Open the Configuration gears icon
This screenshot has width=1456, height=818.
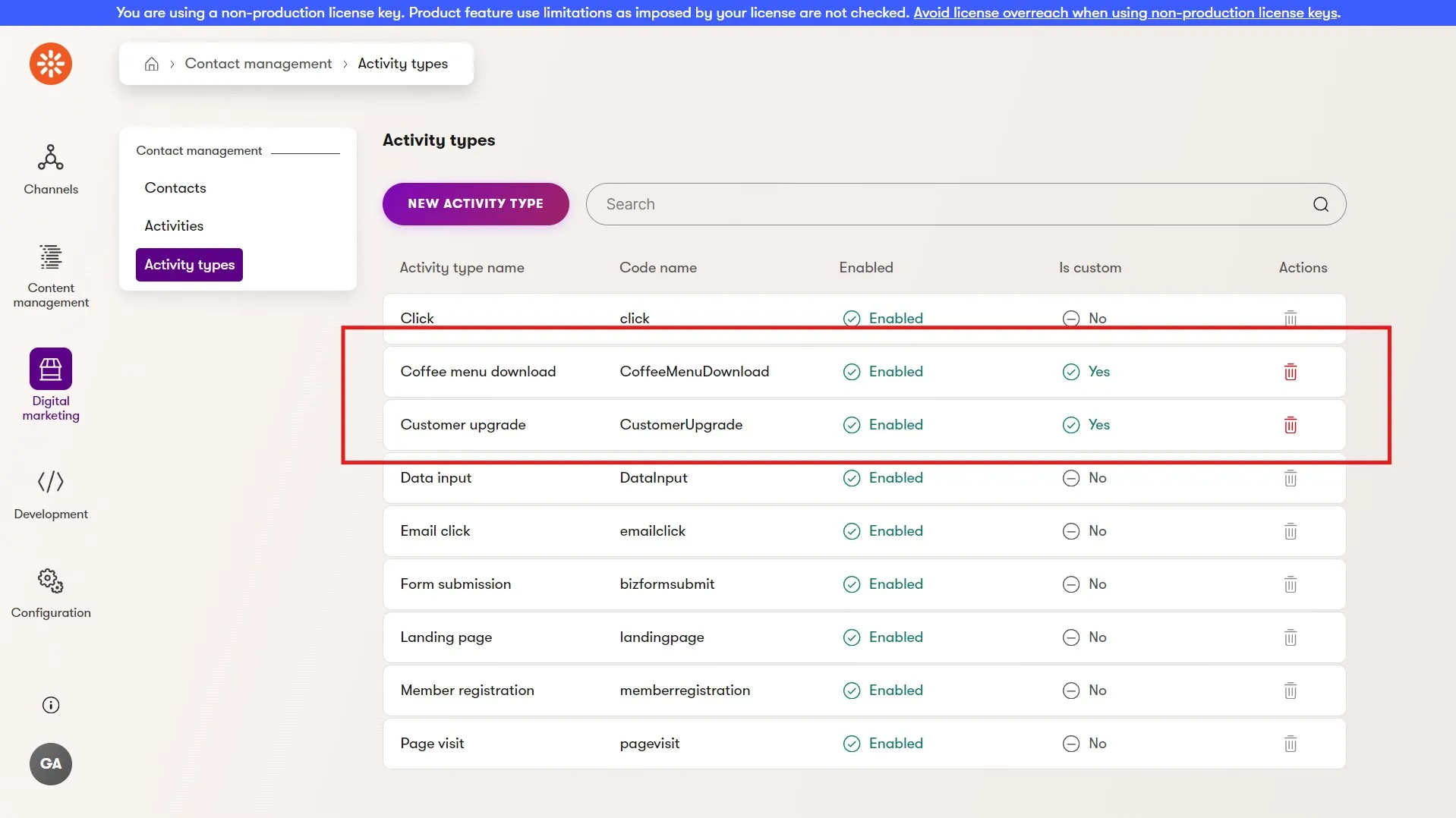[x=51, y=580]
